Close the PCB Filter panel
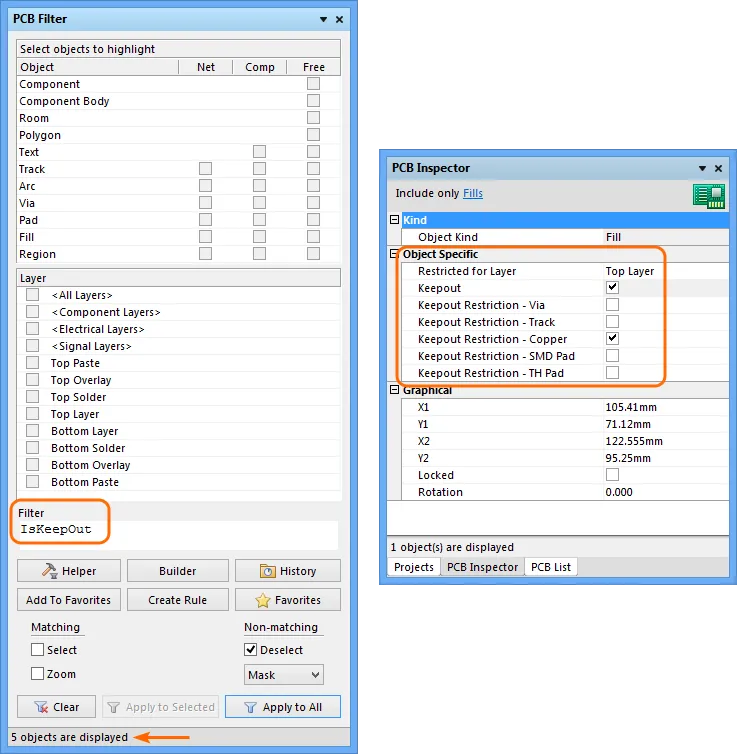Viewport: 737px width, 754px height. click(339, 20)
